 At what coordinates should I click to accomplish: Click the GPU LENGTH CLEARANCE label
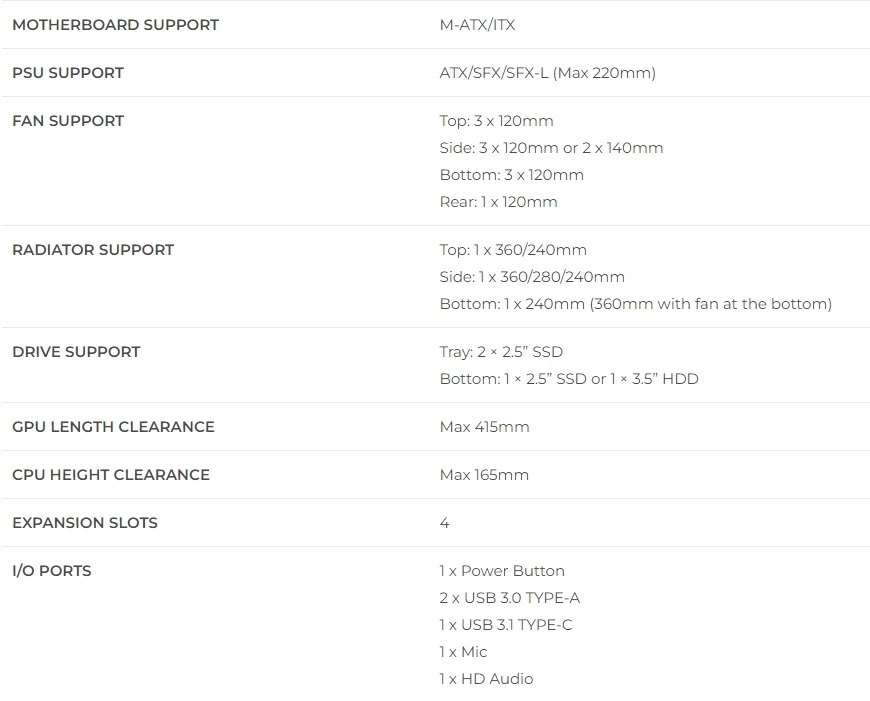point(113,427)
